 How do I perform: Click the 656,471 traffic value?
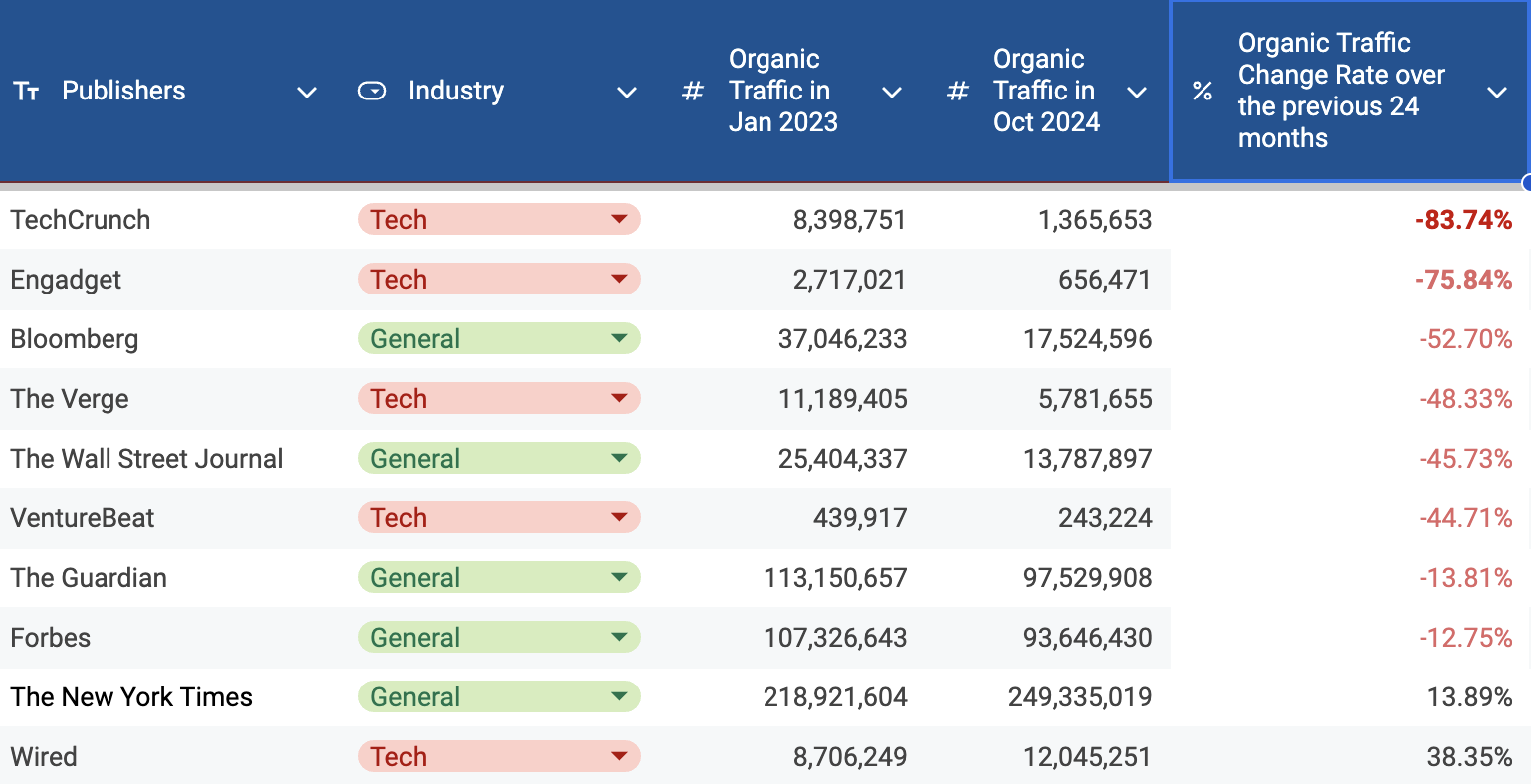(x=1105, y=280)
